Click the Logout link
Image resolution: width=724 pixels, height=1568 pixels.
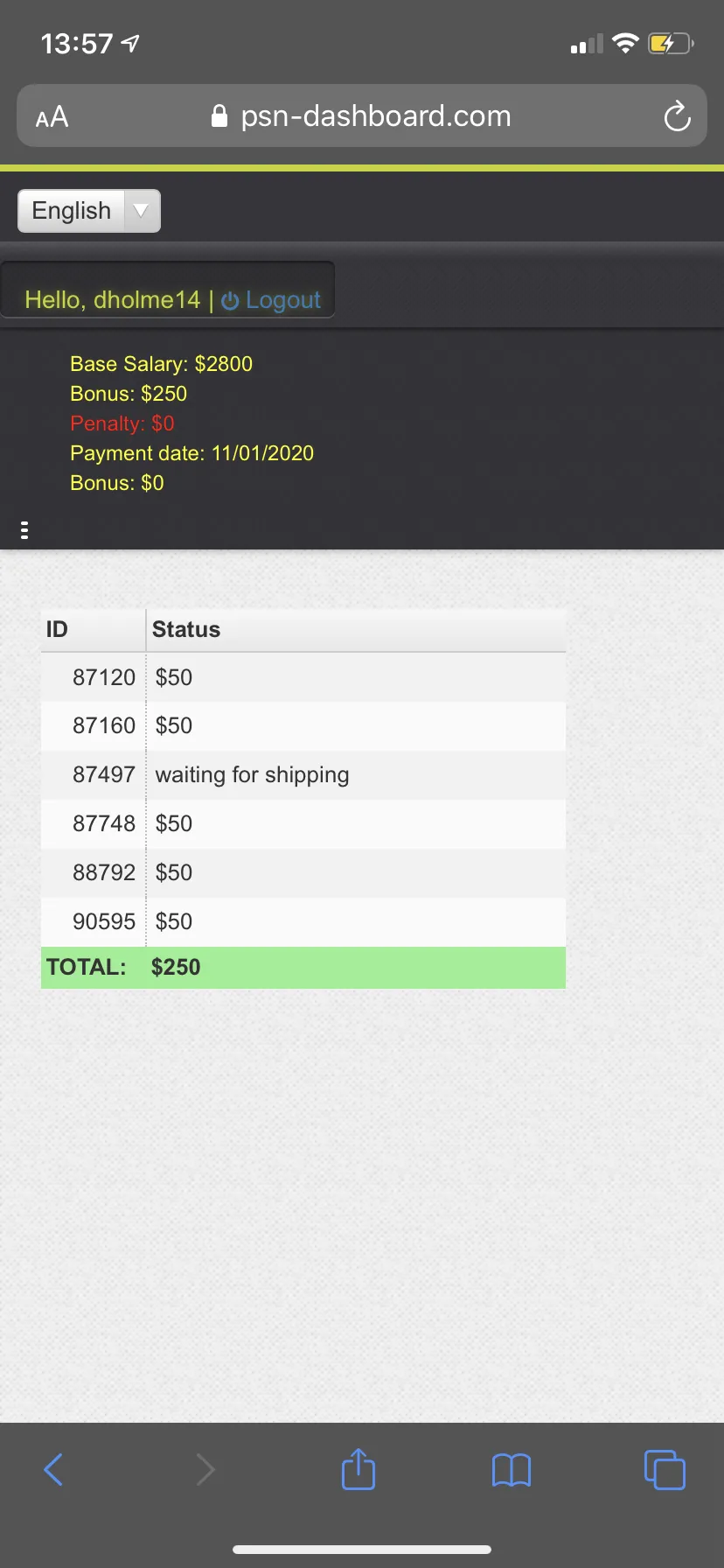coord(283,300)
